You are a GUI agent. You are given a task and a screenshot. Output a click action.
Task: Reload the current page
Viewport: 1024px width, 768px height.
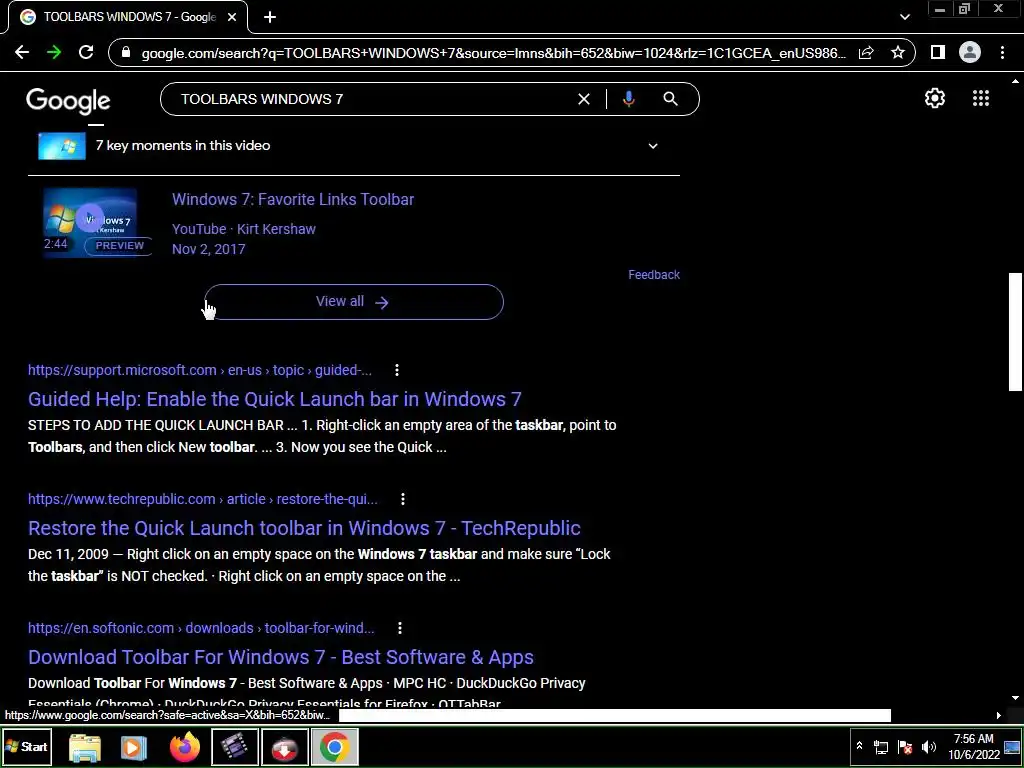coord(86,52)
